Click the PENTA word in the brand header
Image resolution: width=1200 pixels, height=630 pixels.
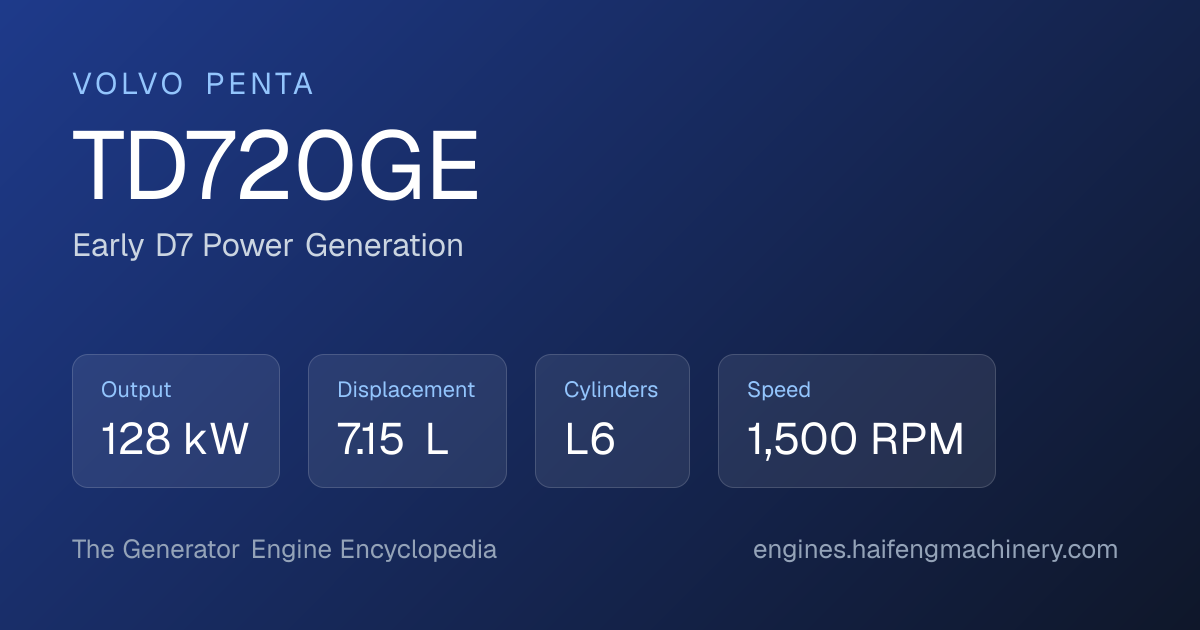[260, 85]
